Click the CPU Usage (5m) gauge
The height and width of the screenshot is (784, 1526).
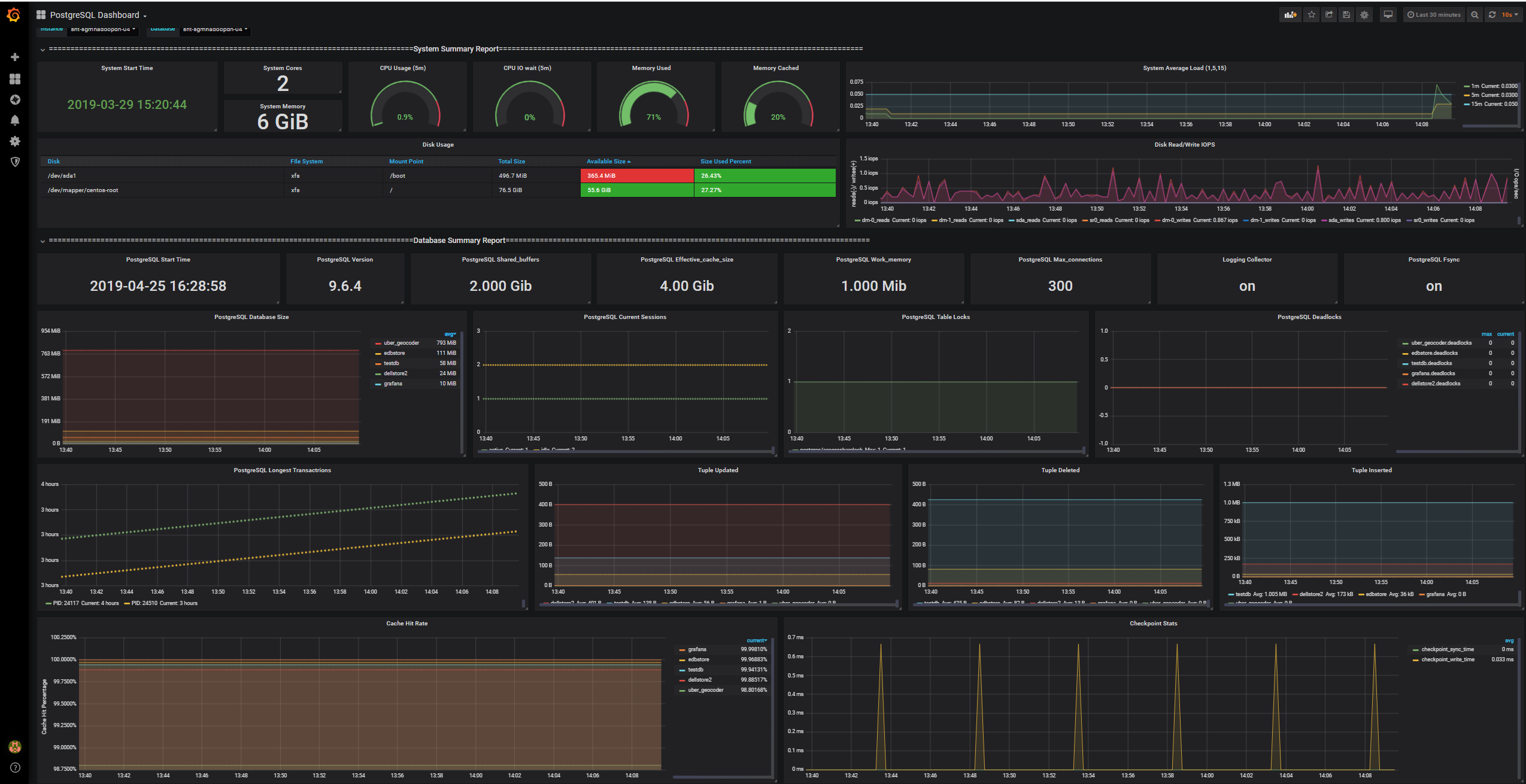click(405, 105)
